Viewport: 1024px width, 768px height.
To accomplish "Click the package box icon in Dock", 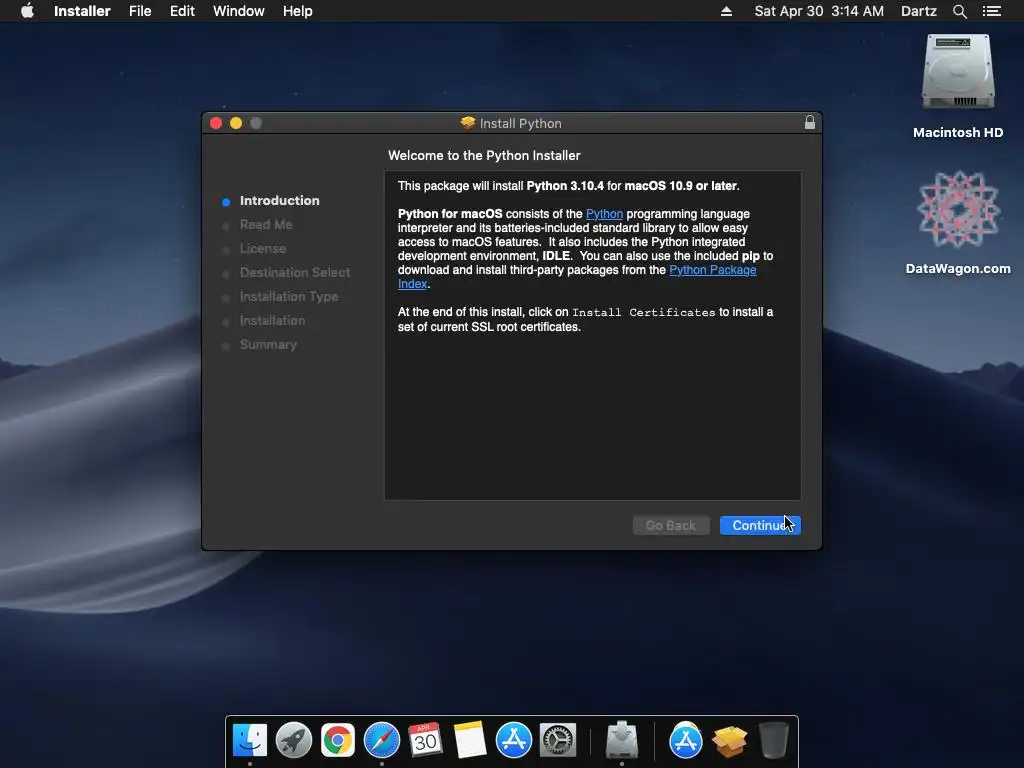I will [729, 740].
